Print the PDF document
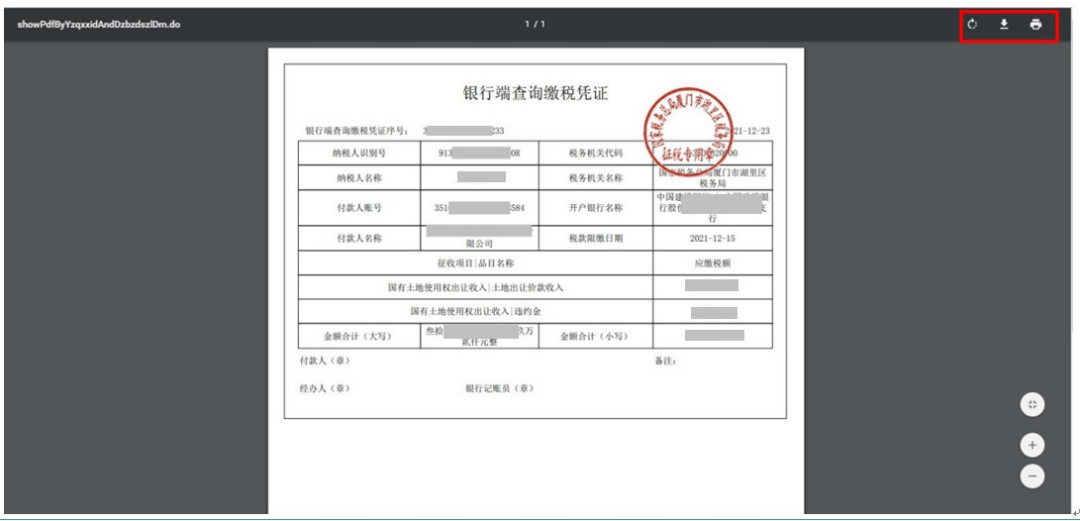Screen dimensions: 1080x521 point(1035,25)
